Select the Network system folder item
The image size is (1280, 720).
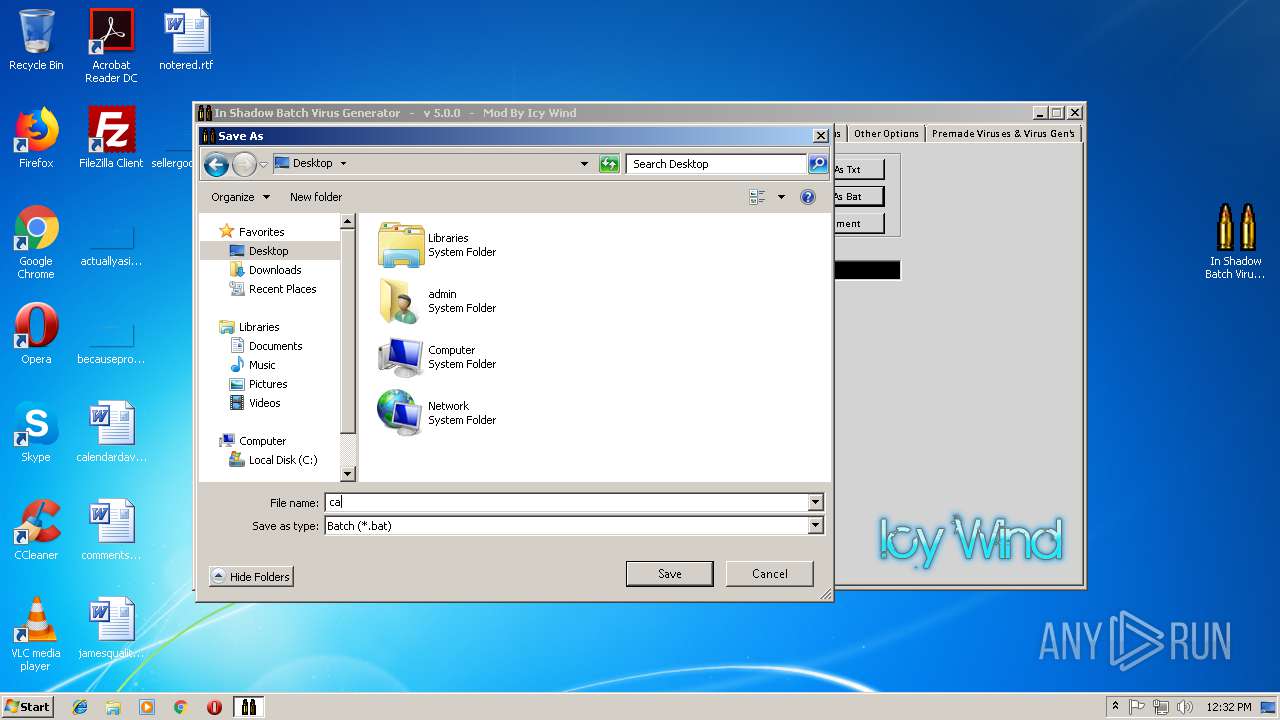click(x=437, y=413)
